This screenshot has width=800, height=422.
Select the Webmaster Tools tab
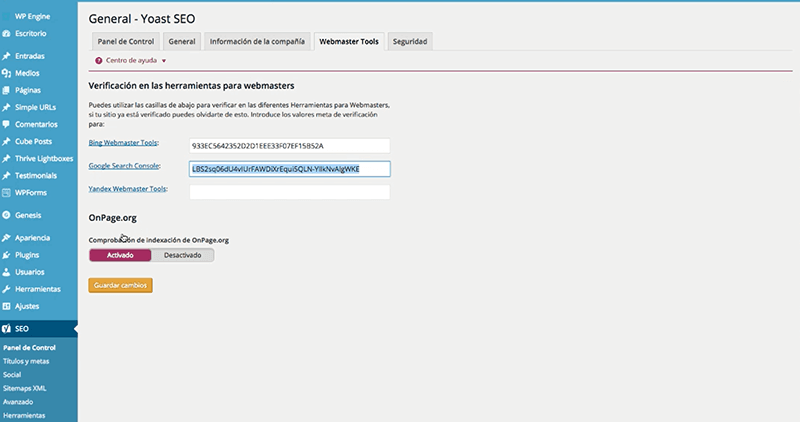click(349, 41)
